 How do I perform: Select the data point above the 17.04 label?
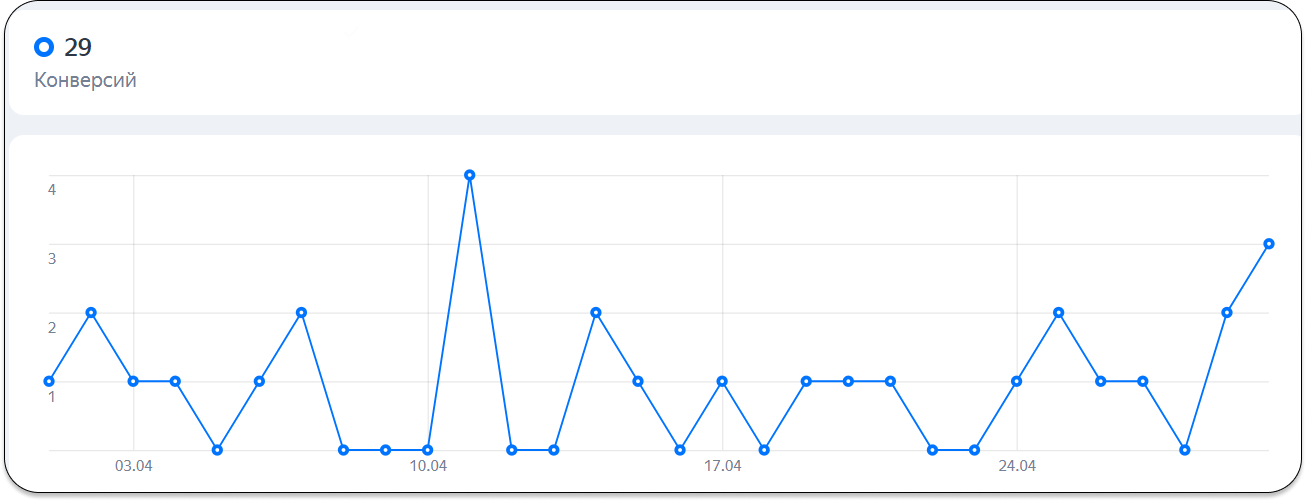(x=722, y=381)
